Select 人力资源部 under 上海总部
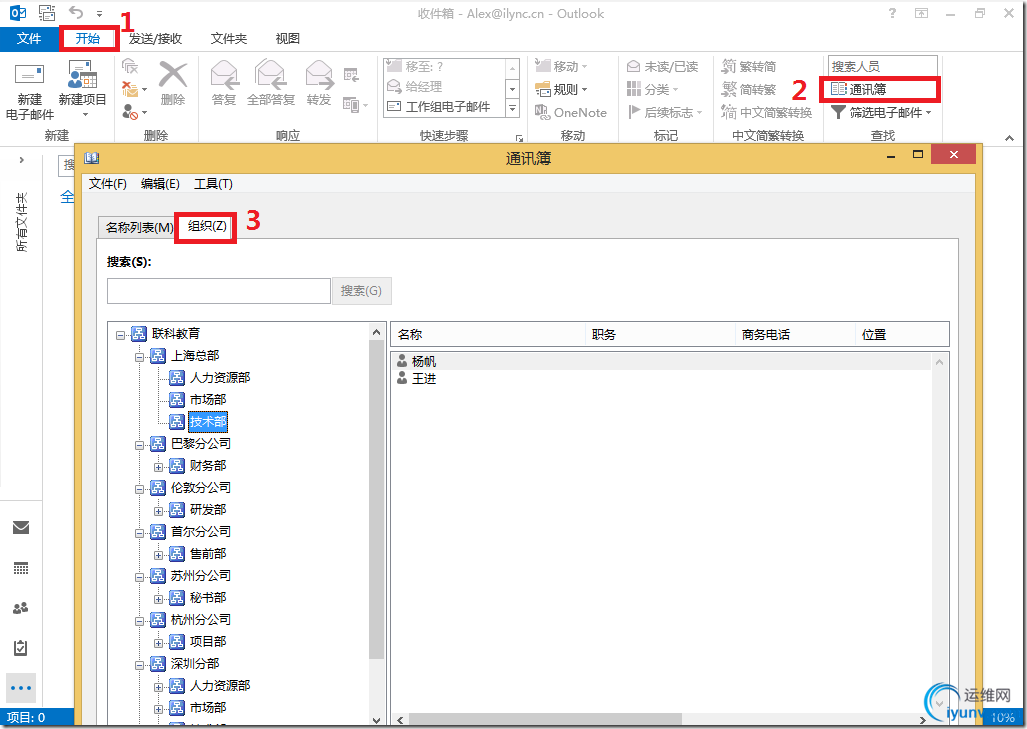Image resolution: width=1027 pixels, height=729 pixels. [219, 378]
